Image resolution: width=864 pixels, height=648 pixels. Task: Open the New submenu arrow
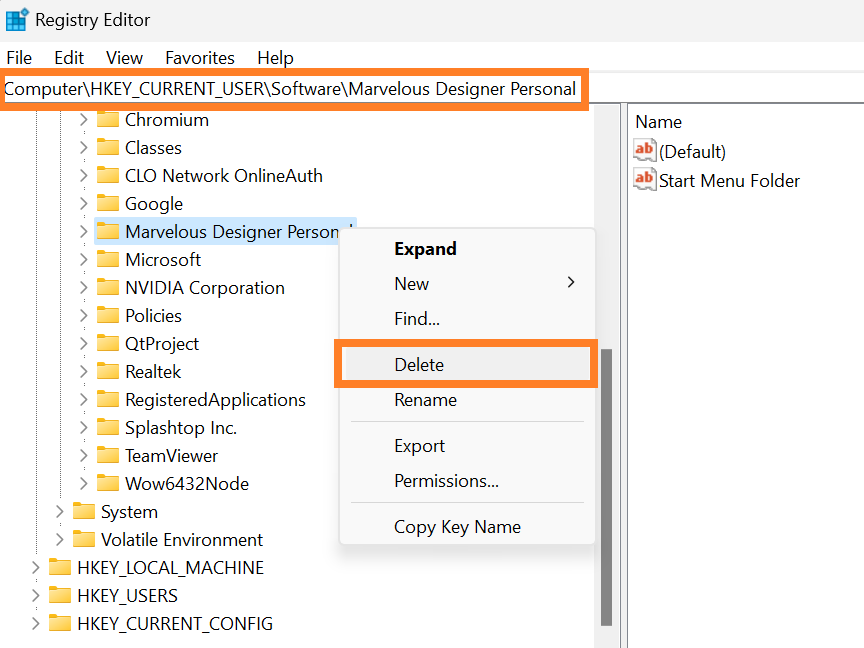(x=571, y=283)
